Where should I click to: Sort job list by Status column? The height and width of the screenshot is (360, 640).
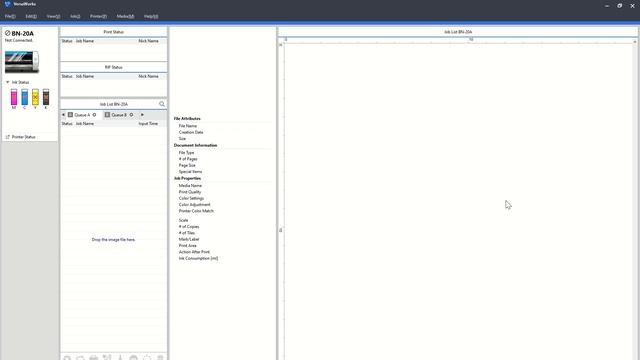pos(67,123)
